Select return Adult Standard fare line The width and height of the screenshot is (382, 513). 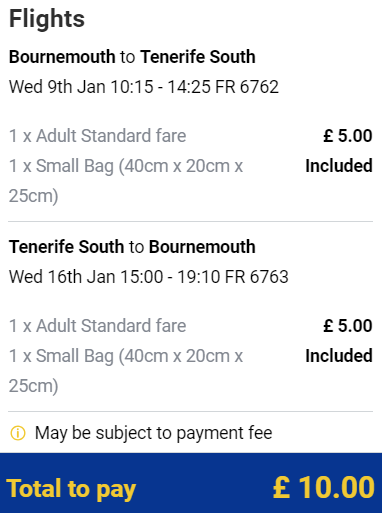(97, 326)
